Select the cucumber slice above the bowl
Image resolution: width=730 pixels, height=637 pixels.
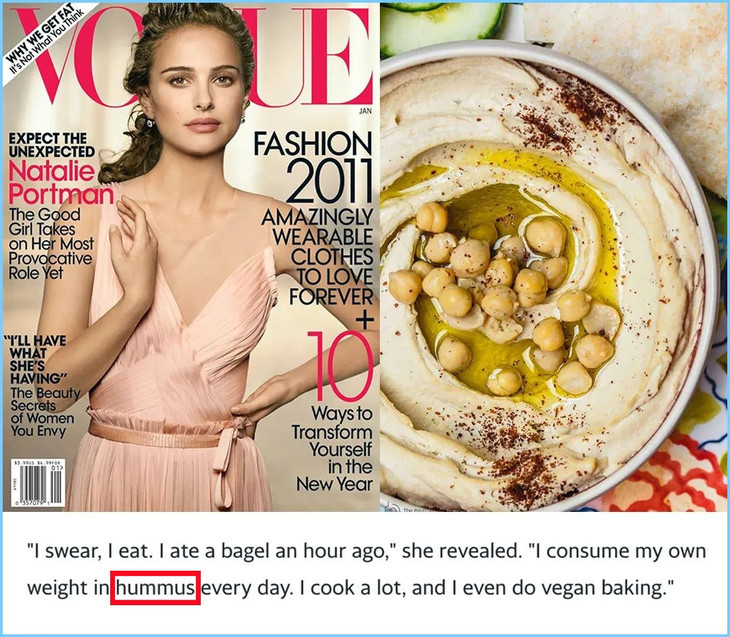pos(442,22)
